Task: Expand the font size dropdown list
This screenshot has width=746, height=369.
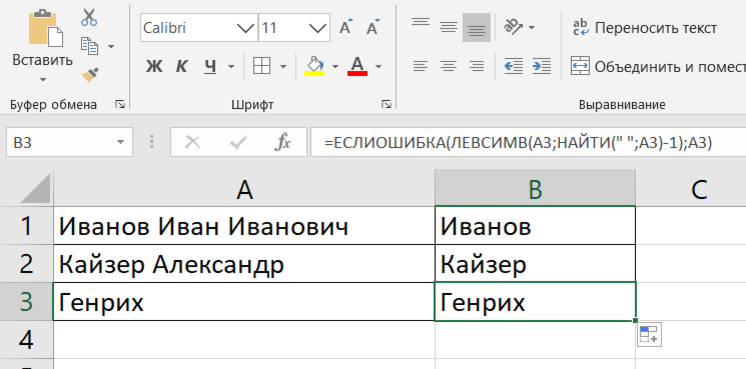Action: coord(317,28)
